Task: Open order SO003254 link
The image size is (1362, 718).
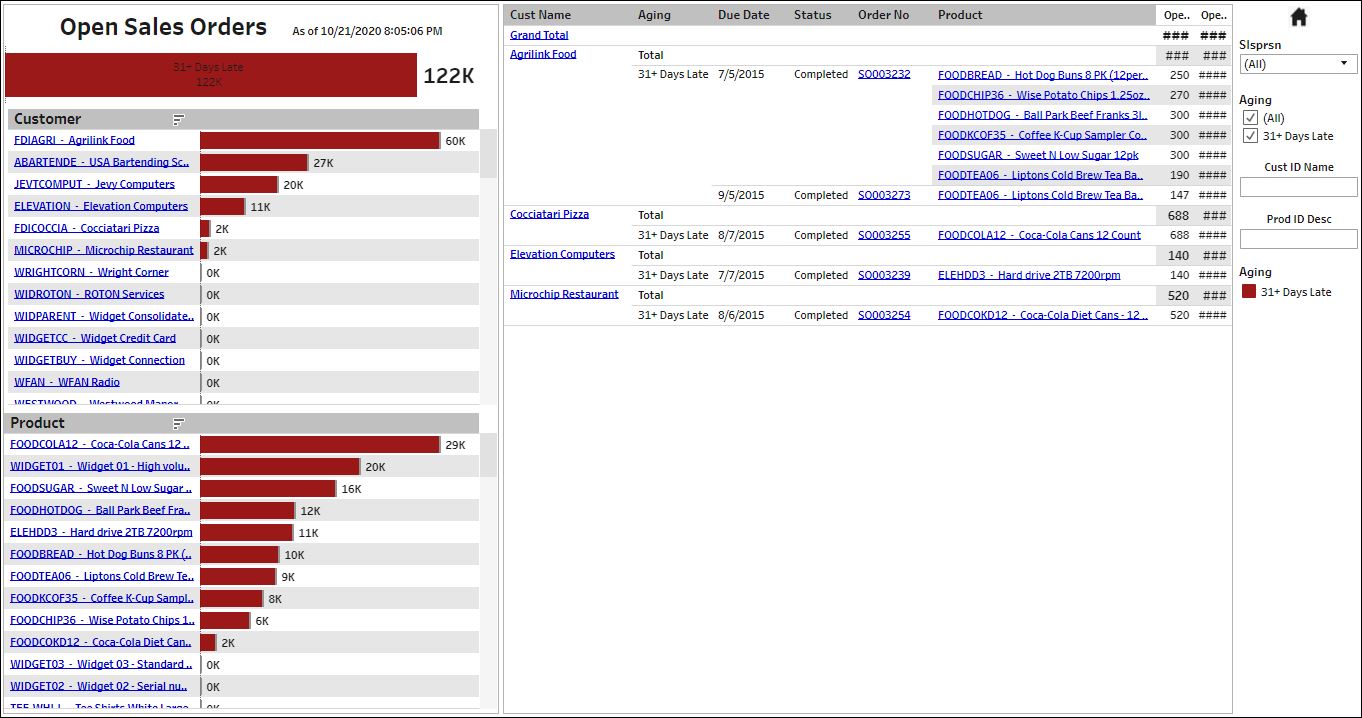Action: click(884, 315)
